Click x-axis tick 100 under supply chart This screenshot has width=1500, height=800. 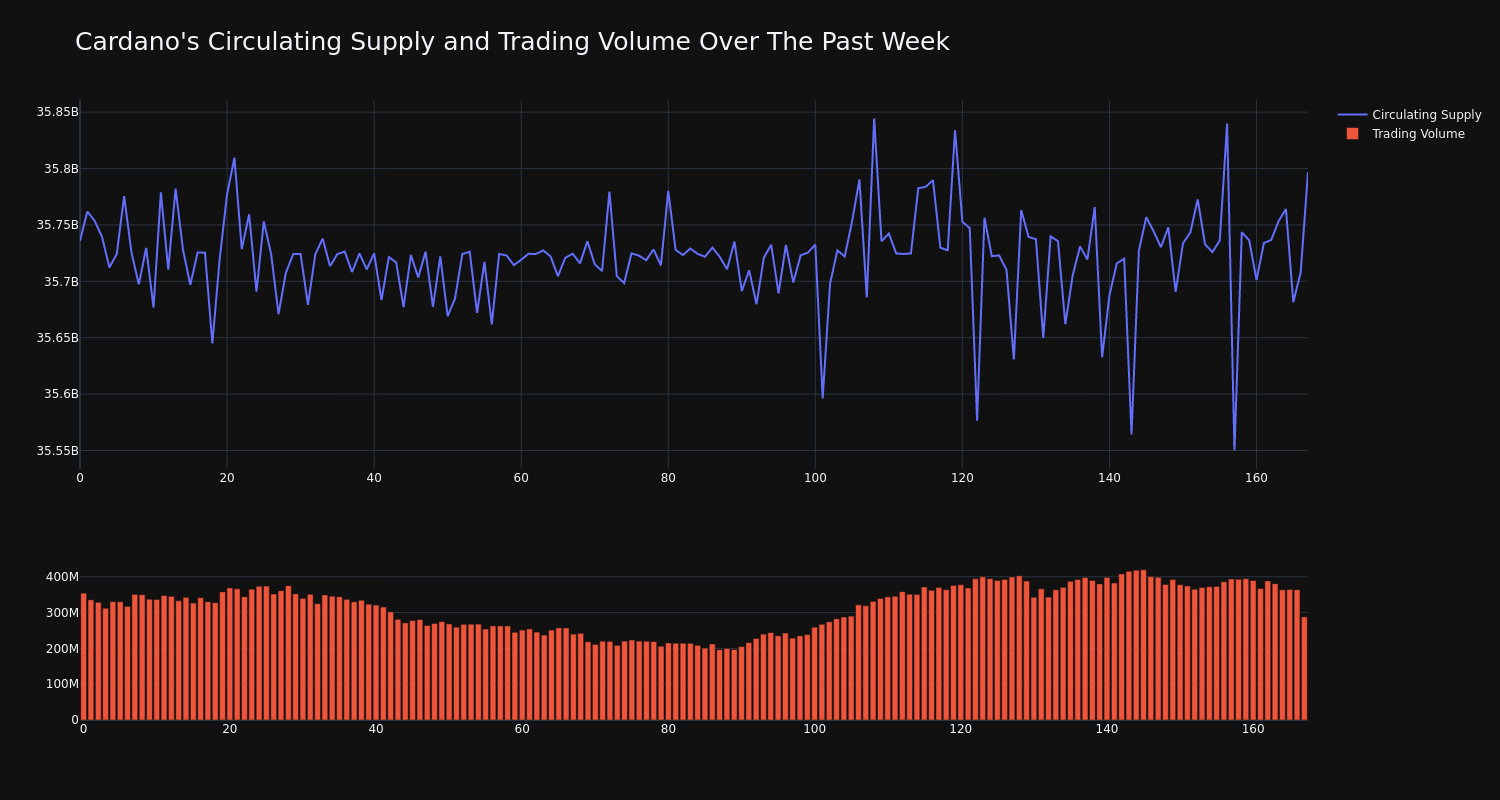(815, 478)
